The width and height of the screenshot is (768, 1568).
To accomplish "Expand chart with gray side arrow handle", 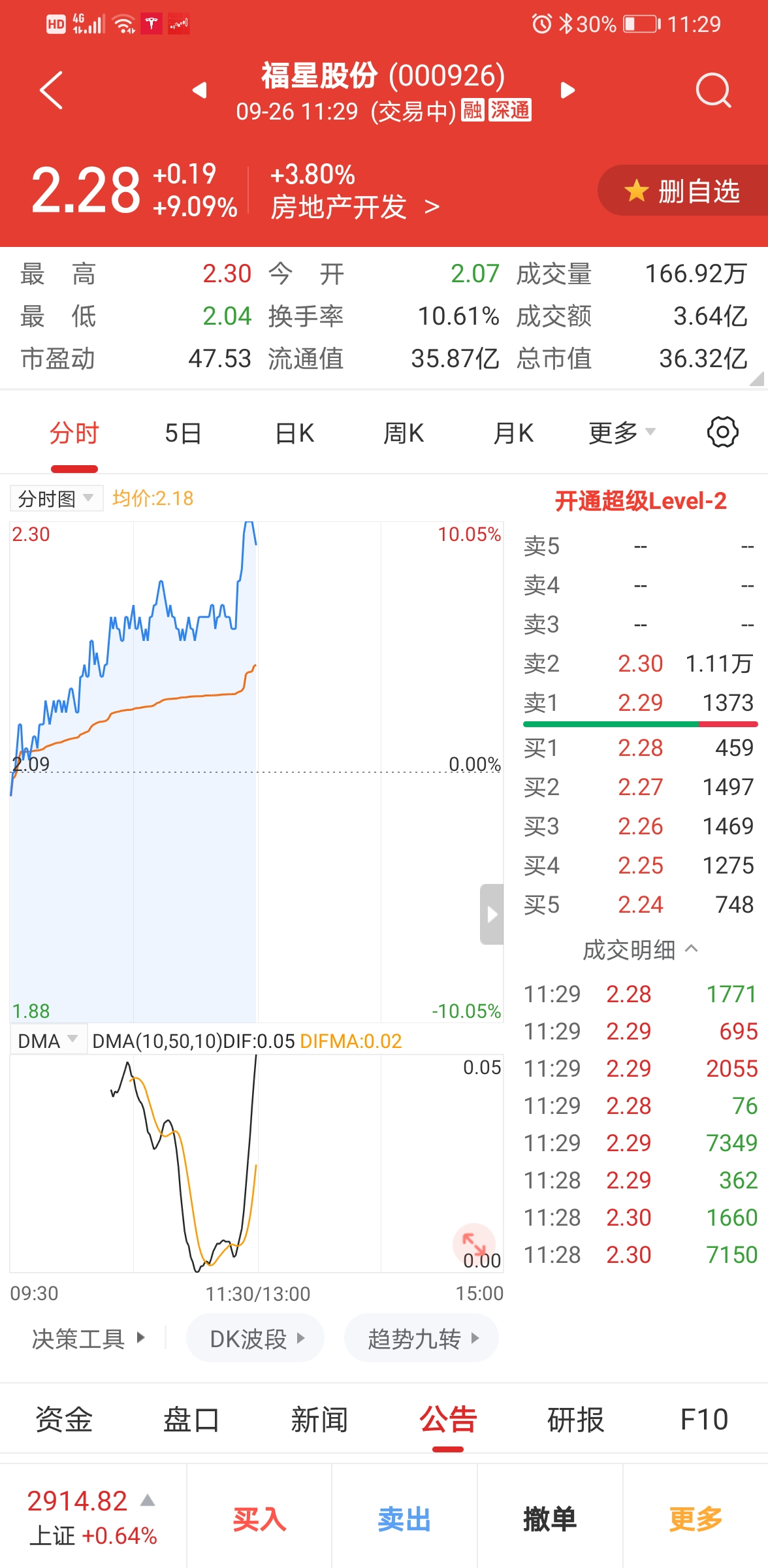I will [x=492, y=914].
